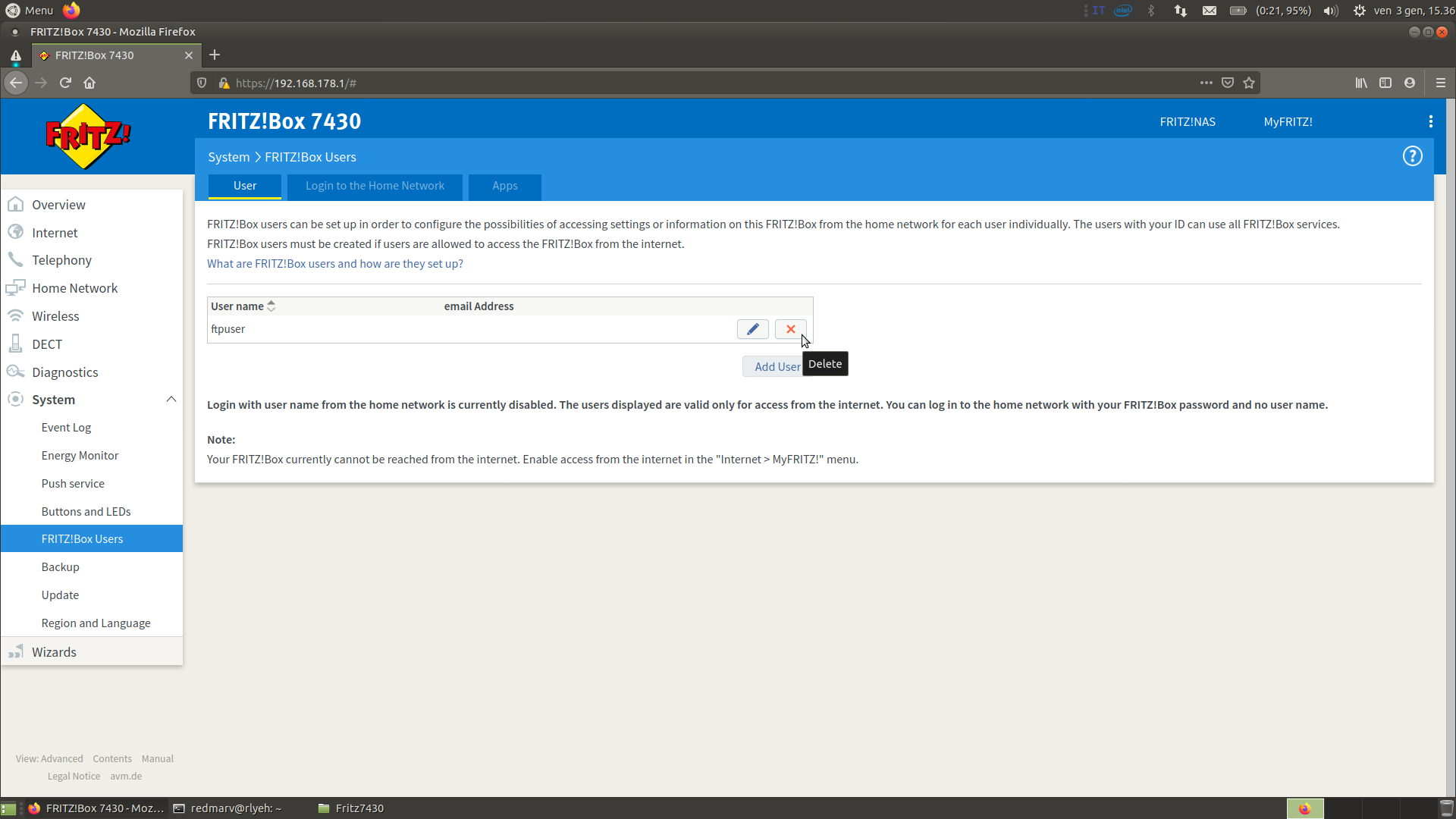Close the FRITZ!Box 7430 browser tab
Screen dimensions: 1456x819
pyautogui.click(x=189, y=55)
